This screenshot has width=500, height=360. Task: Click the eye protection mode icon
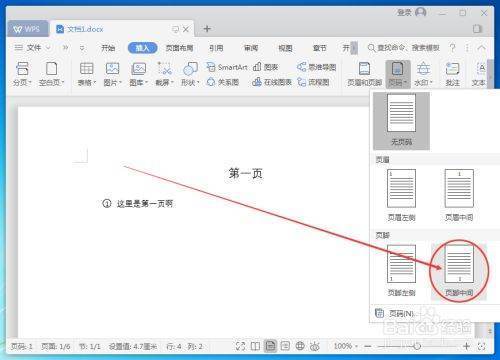coord(315,346)
